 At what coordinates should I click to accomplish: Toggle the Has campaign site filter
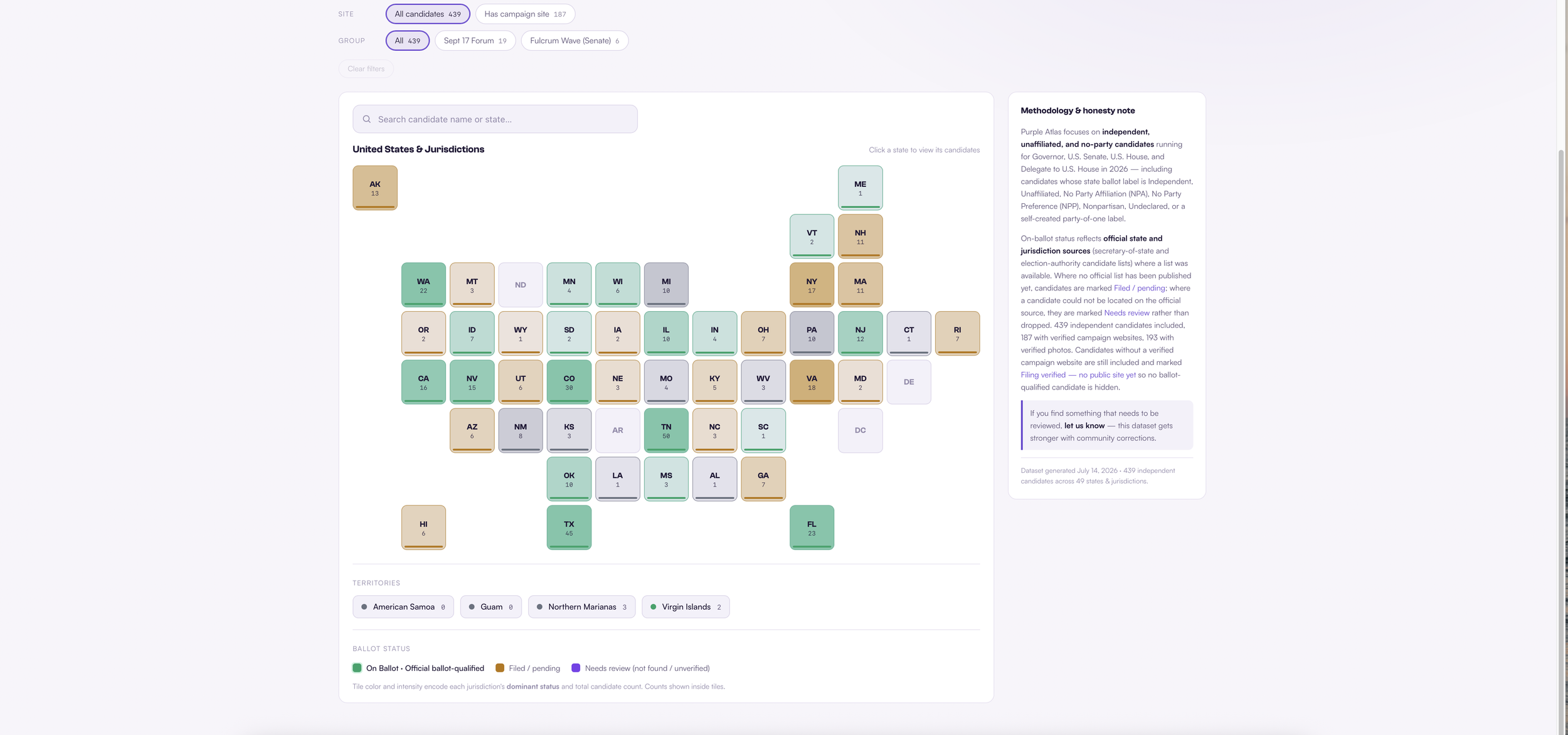[525, 14]
